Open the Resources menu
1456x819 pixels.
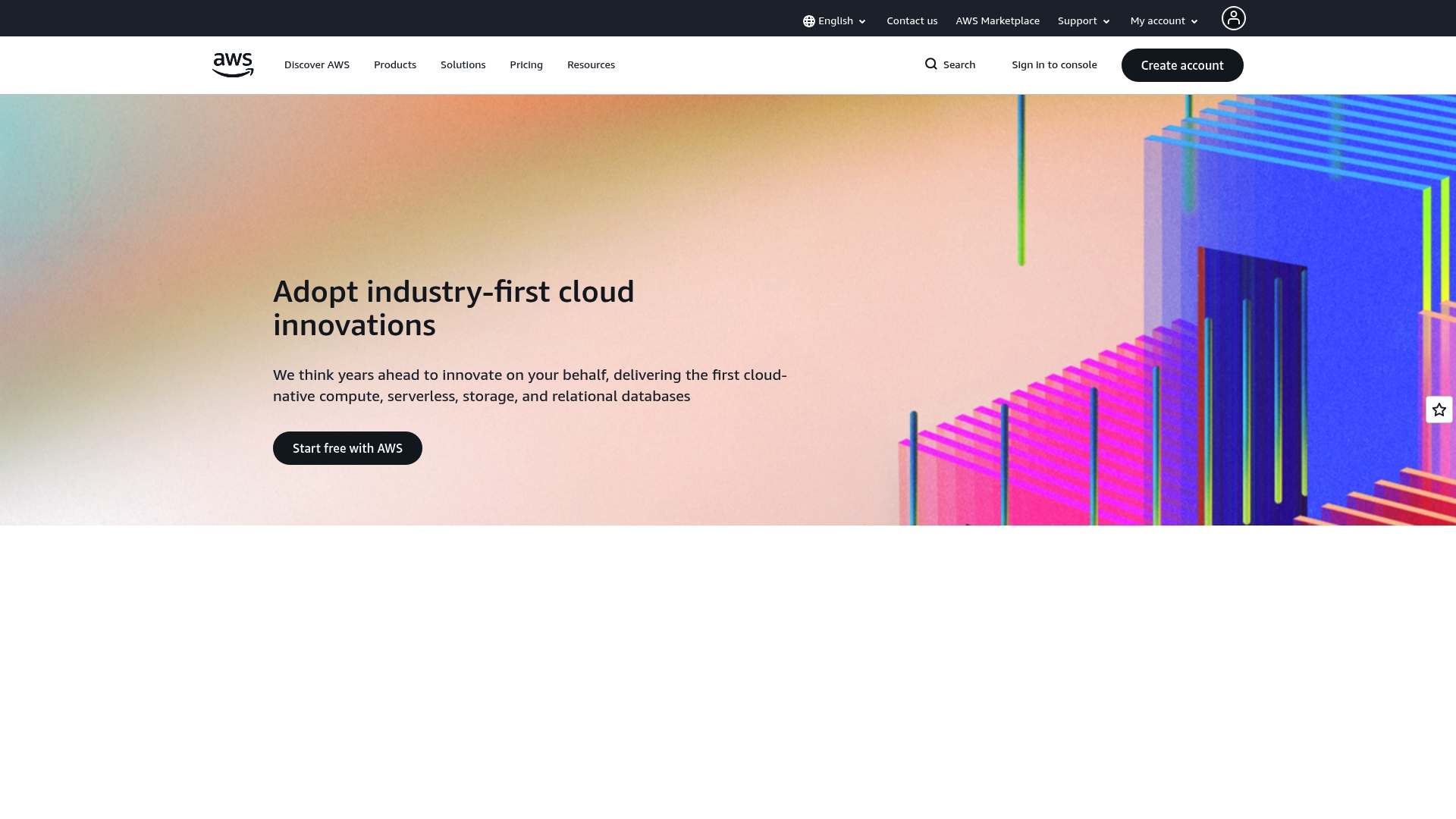pos(591,65)
